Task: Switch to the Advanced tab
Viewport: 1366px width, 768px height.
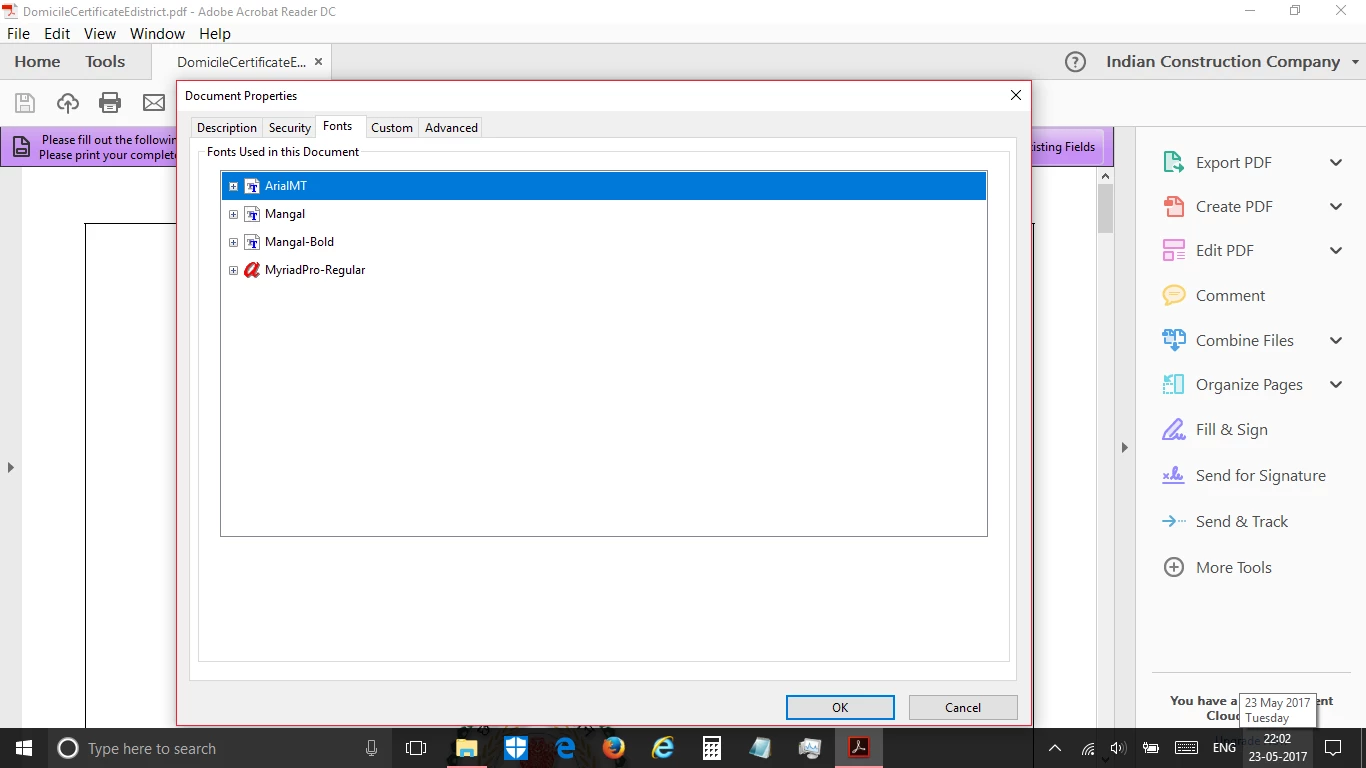Action: pos(451,128)
